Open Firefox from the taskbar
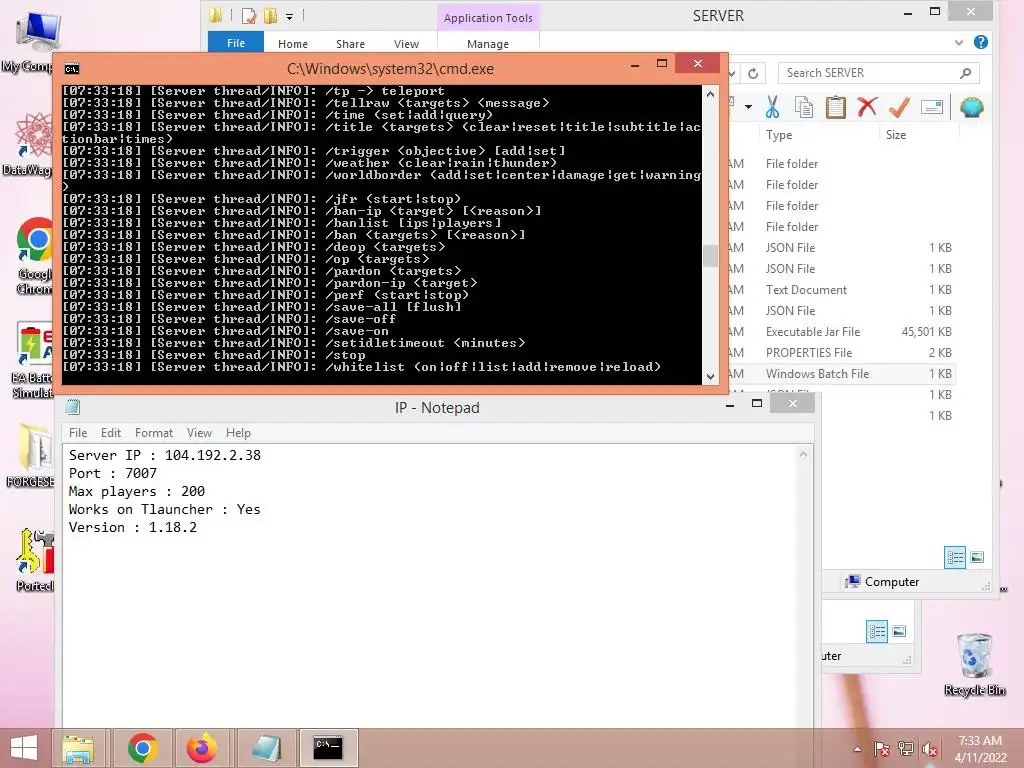Screen dimensions: 1024x768 pyautogui.click(x=202, y=748)
